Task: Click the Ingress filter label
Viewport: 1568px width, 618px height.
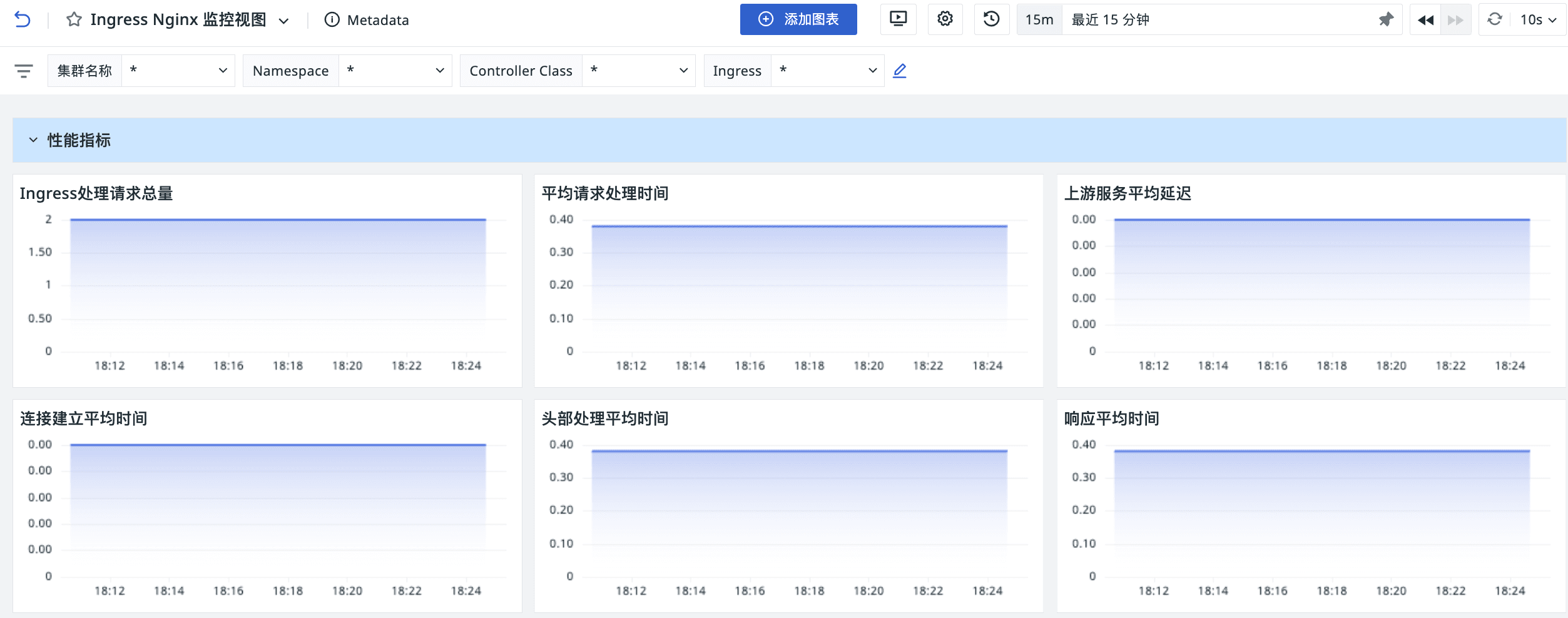Action: click(x=737, y=71)
